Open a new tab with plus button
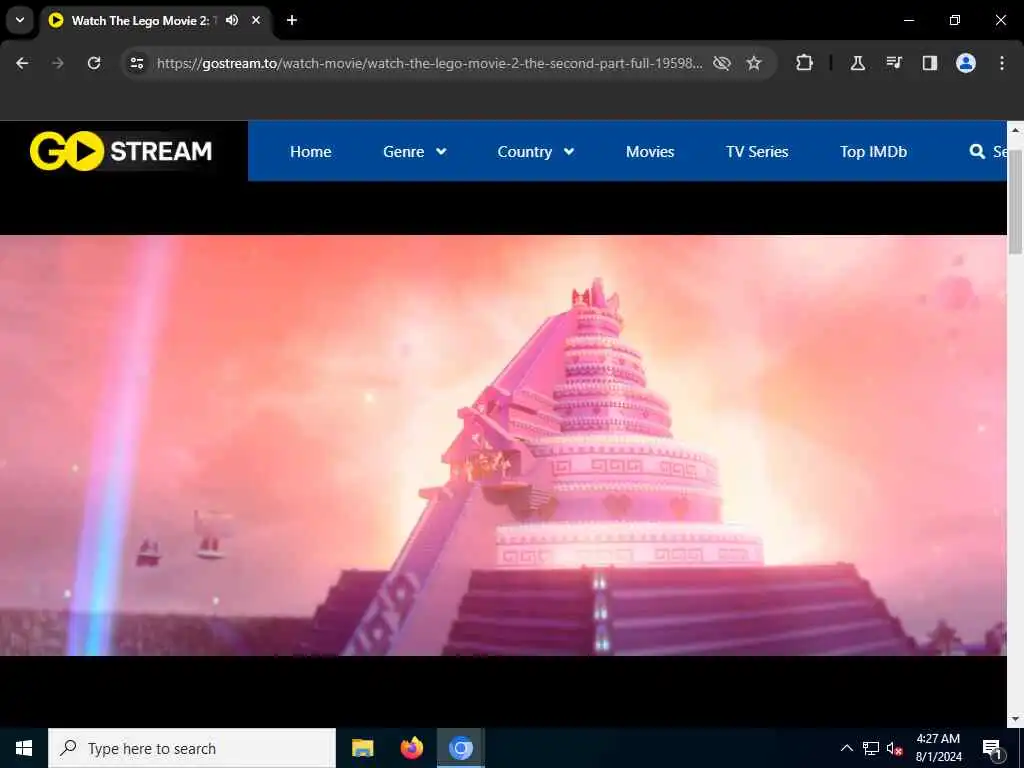Image resolution: width=1024 pixels, height=768 pixels. pos(292,20)
